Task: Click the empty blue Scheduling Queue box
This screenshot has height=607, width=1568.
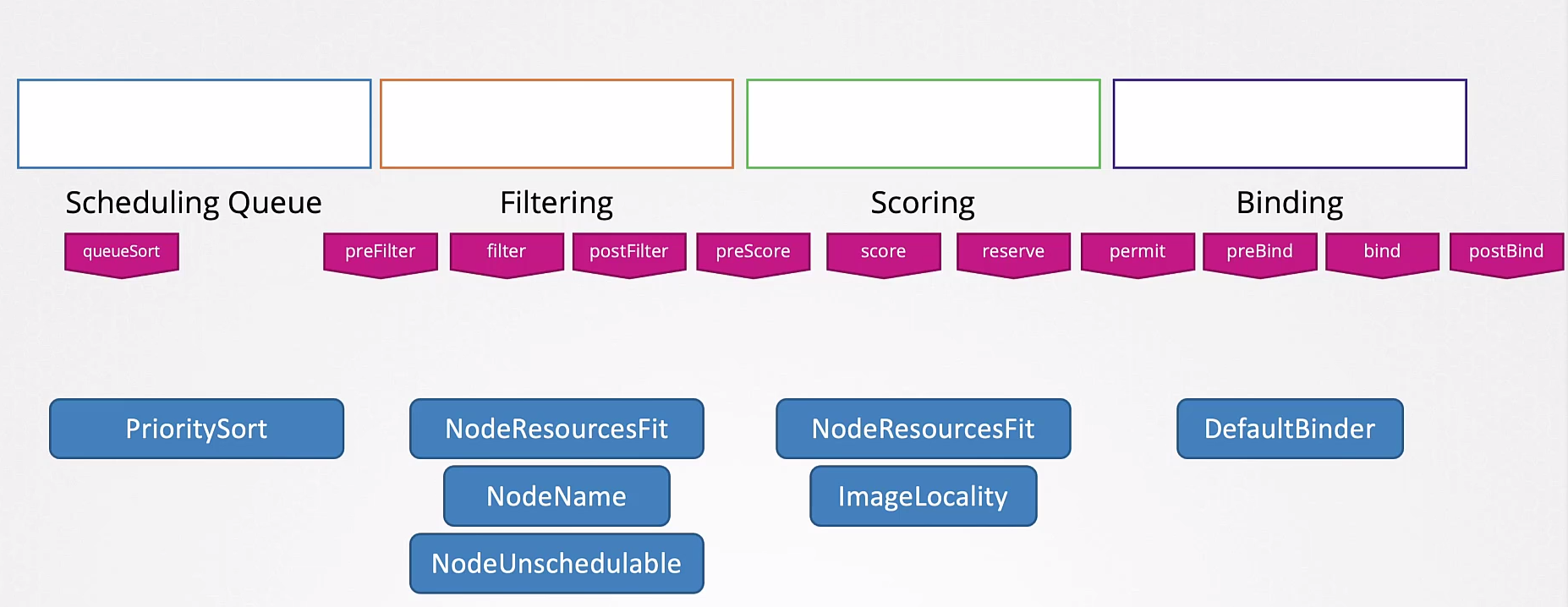Action: (195, 124)
